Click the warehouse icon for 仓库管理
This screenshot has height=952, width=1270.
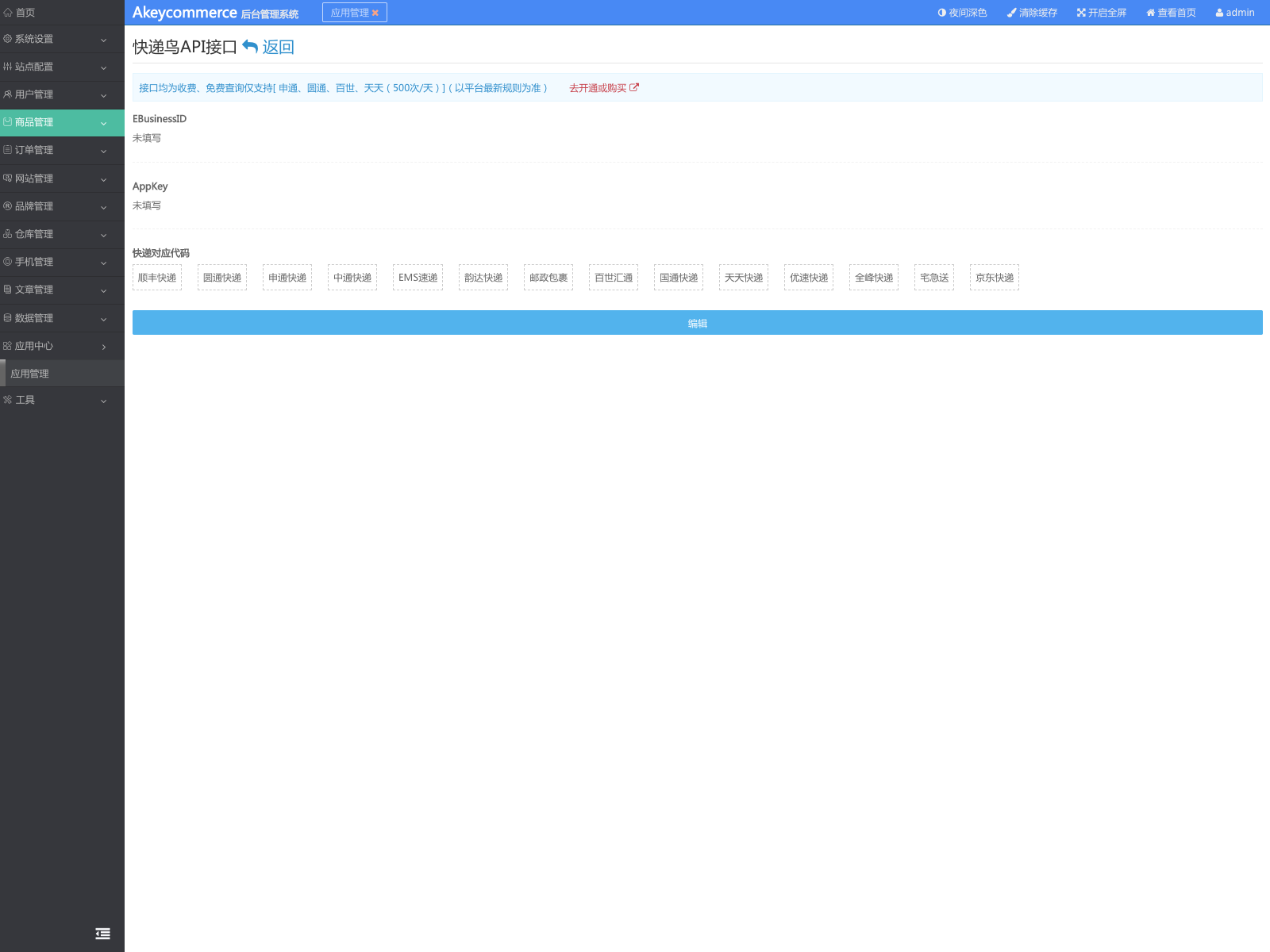[x=8, y=234]
